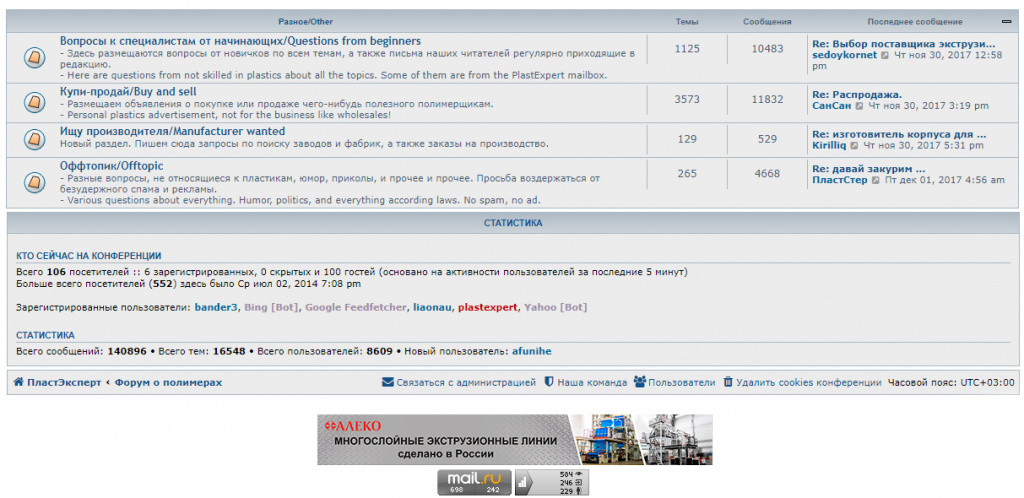Collapse the Разное/Other category
Image resolution: width=1024 pixels, height=498 pixels.
click(1006, 21)
